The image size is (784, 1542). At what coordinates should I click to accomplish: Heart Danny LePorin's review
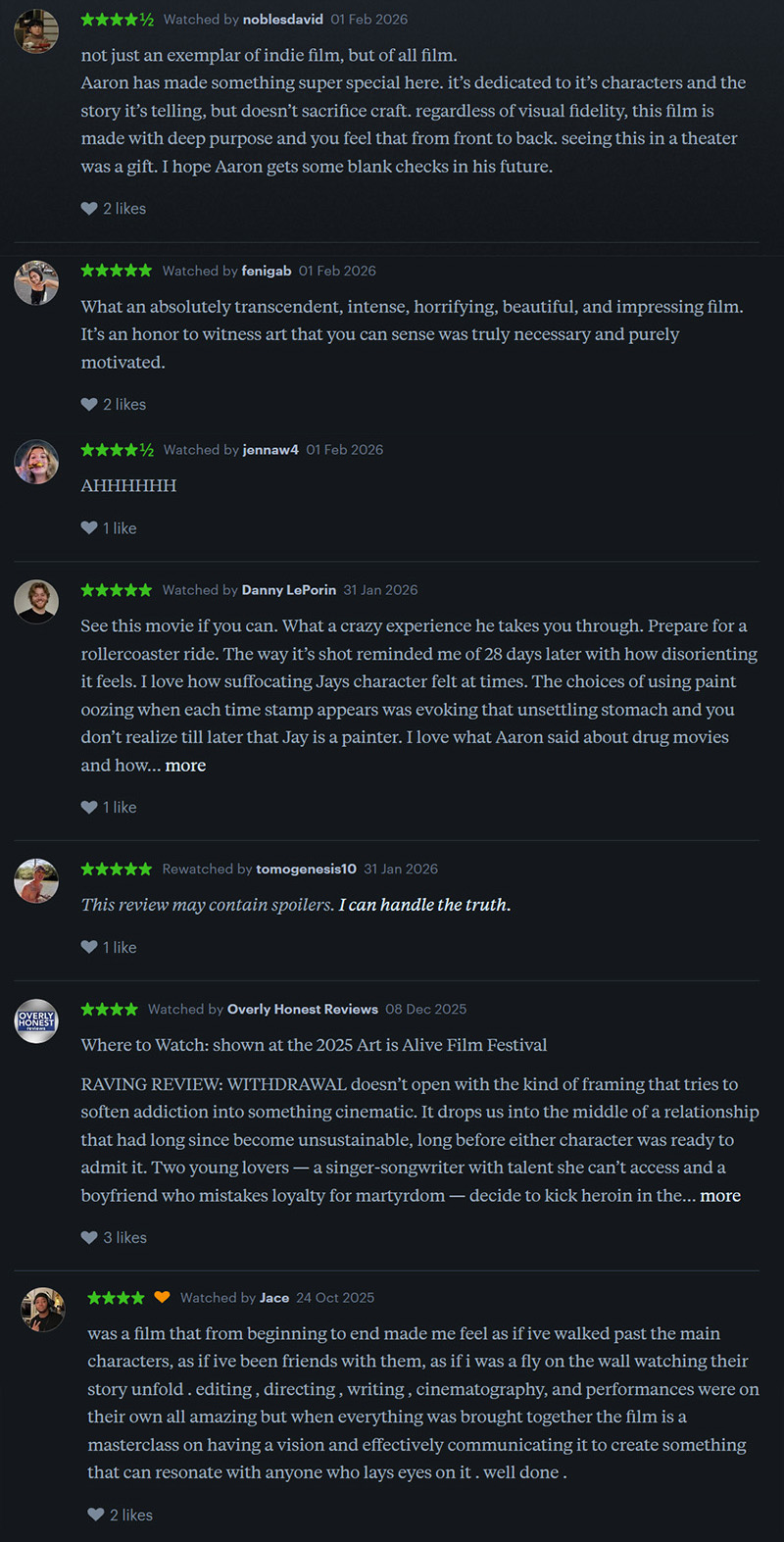pyautogui.click(x=89, y=807)
